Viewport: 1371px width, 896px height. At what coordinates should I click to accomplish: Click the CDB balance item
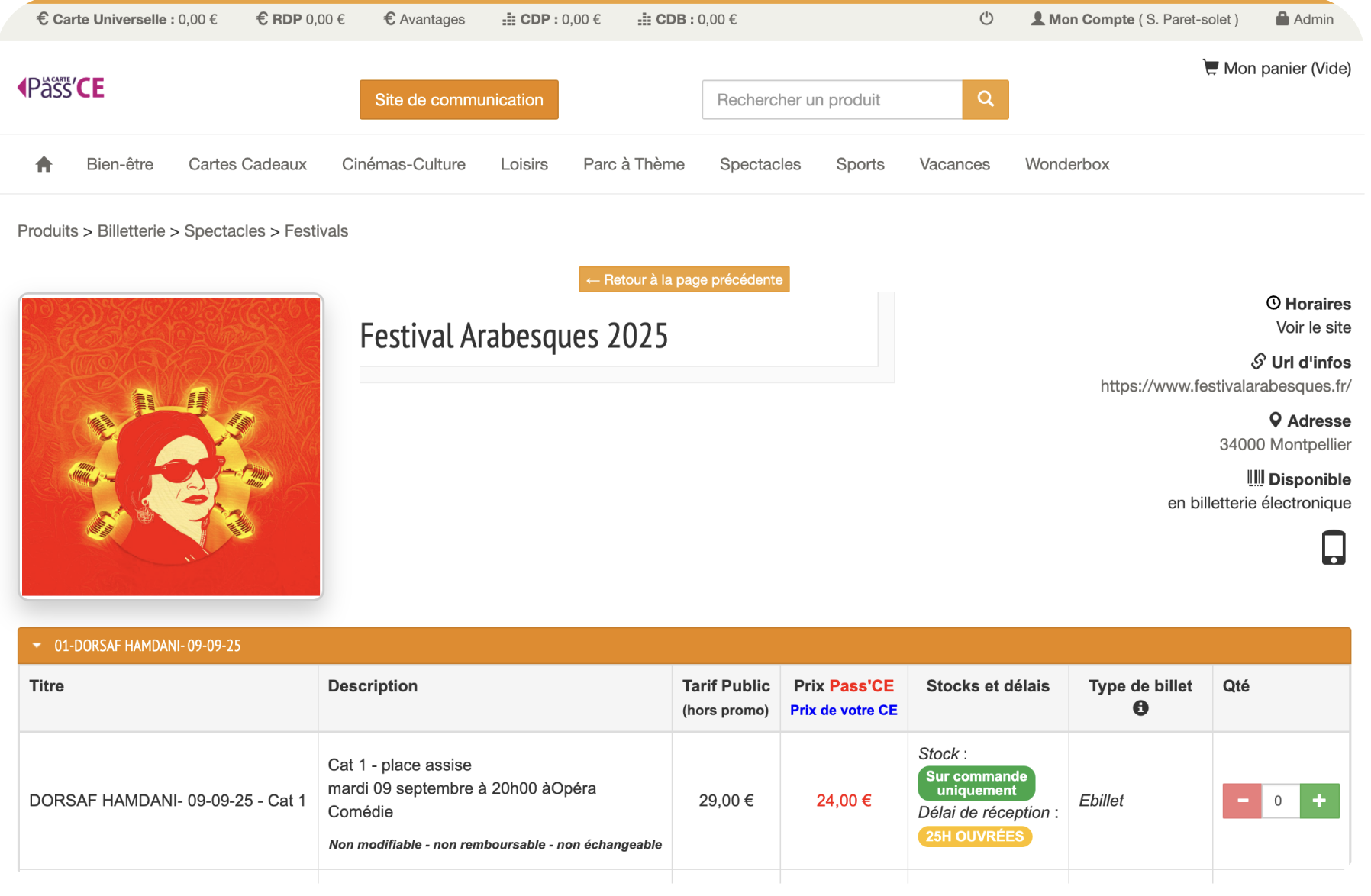coord(688,19)
